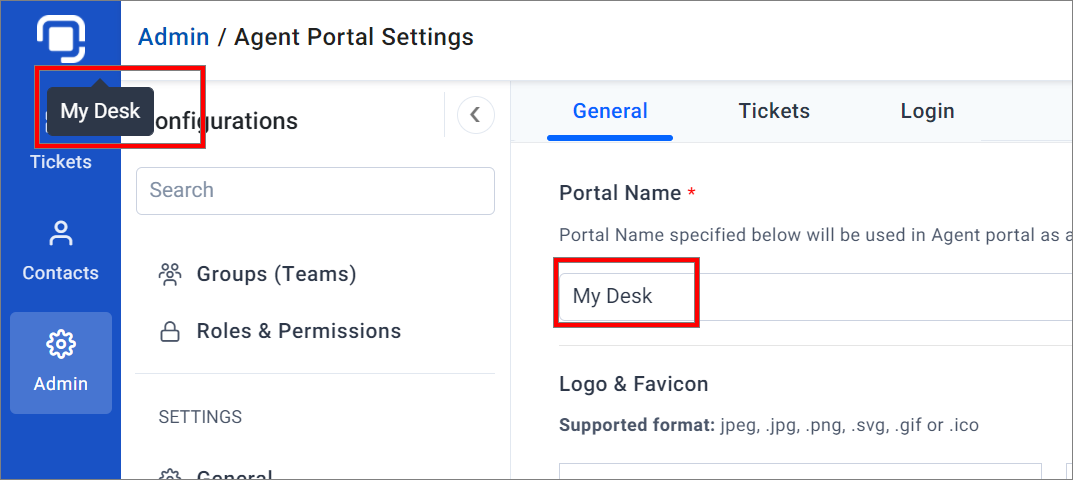Click the Contacts label in sidebar
This screenshot has height=480, width=1073.
point(61,273)
